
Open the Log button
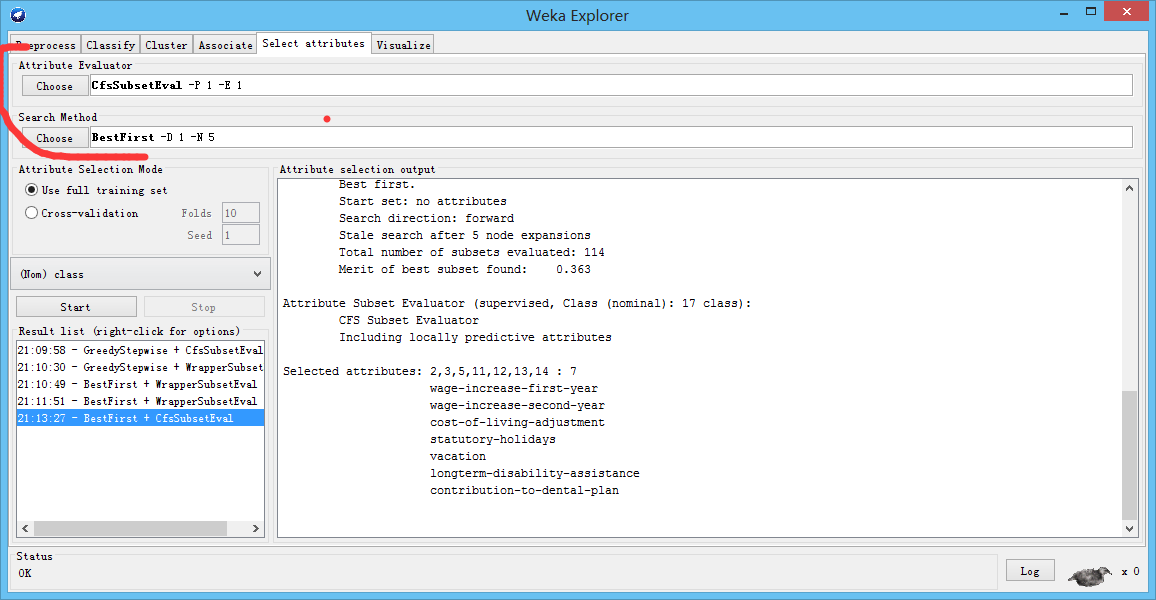point(1030,571)
